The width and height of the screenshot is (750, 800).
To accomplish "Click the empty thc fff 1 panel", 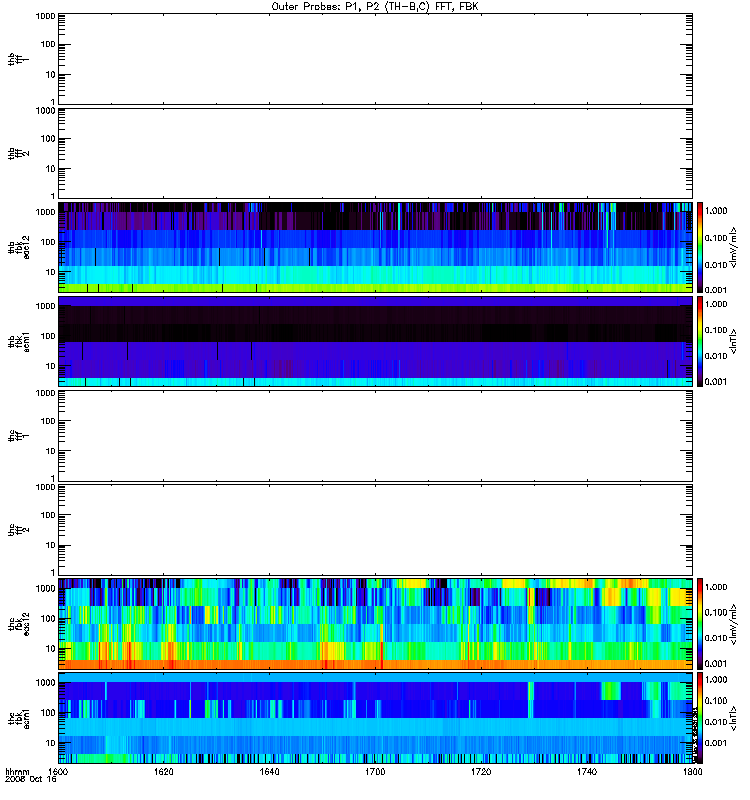I will 375,436.
